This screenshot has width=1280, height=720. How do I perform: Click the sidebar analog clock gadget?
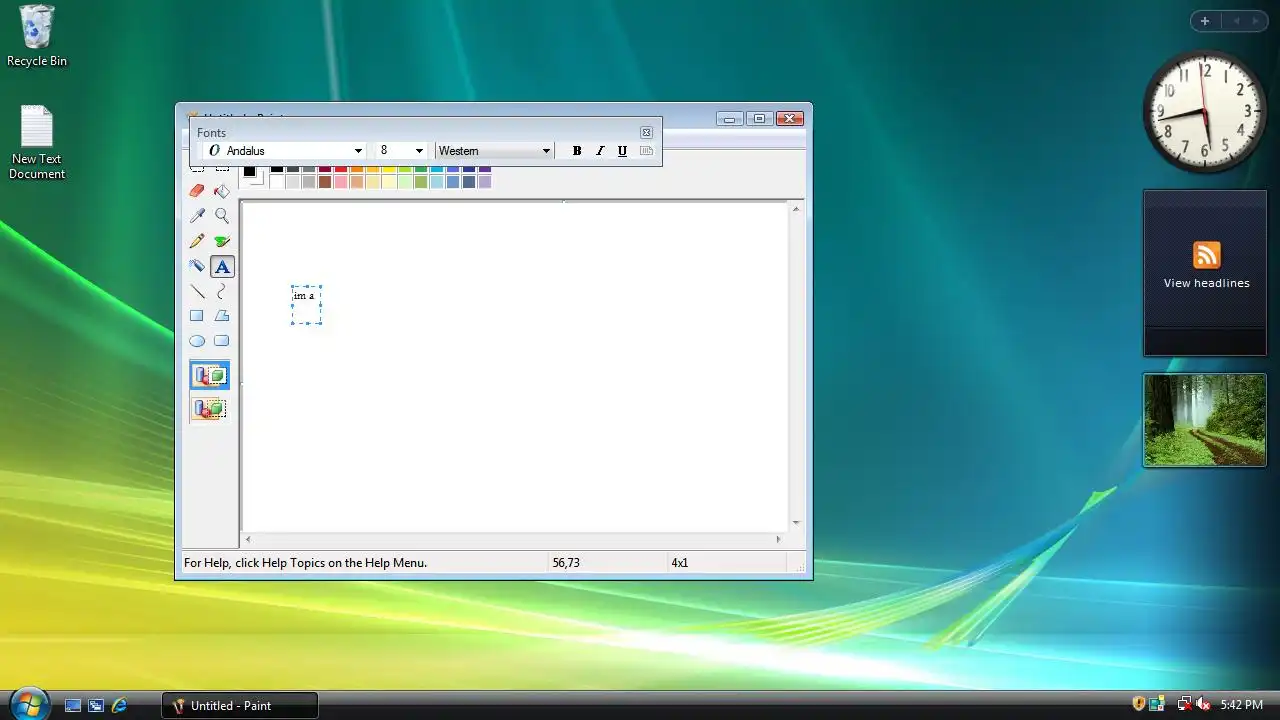click(1205, 112)
